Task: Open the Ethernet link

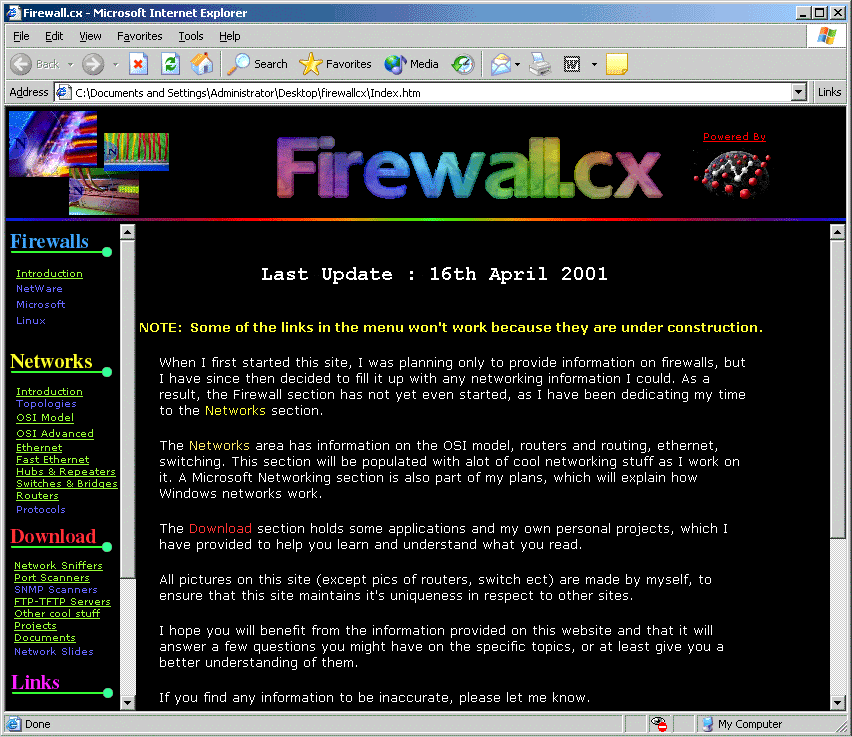Action: 39,447
